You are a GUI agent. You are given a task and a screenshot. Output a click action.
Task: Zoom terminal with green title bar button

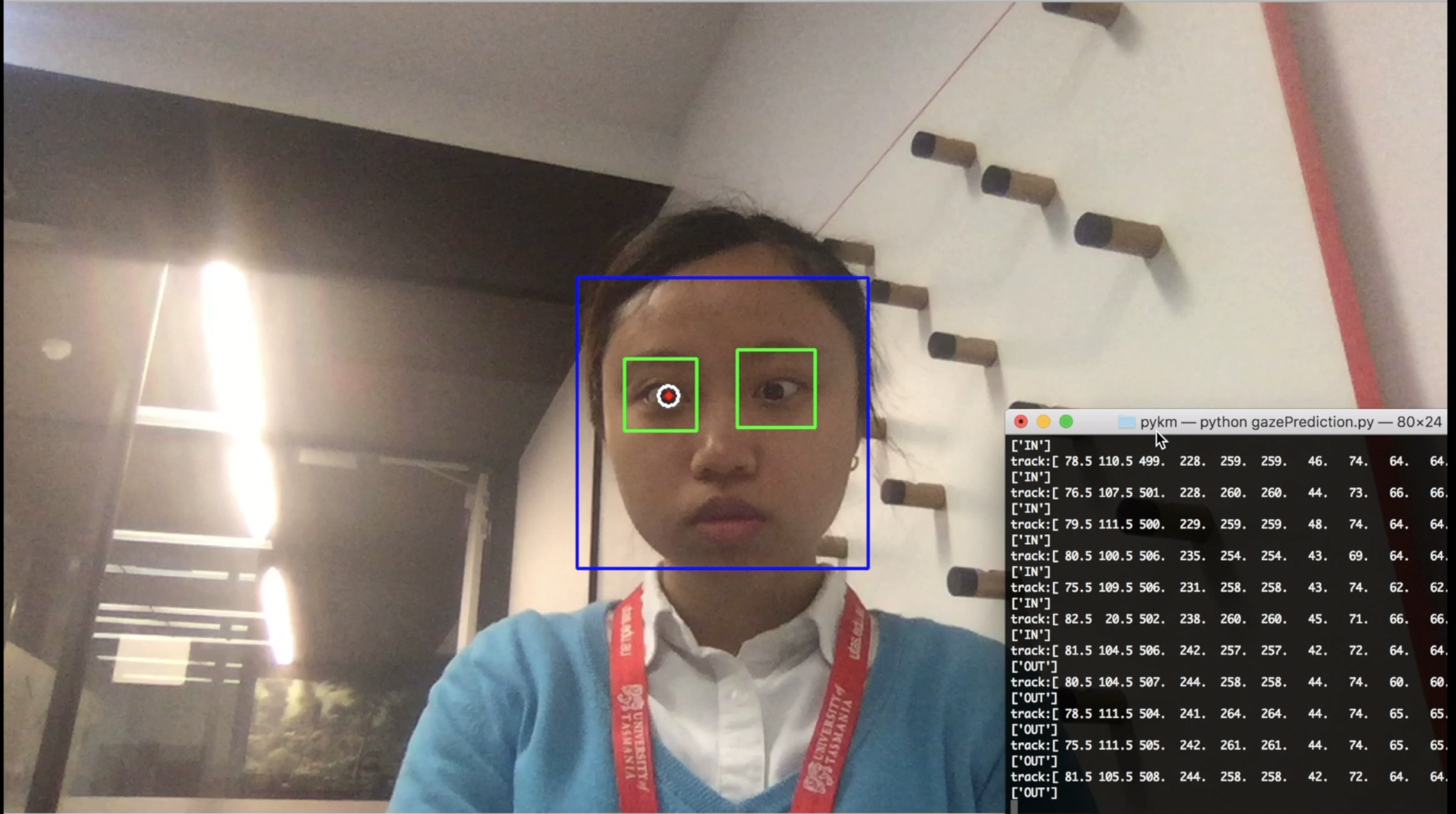(1066, 422)
